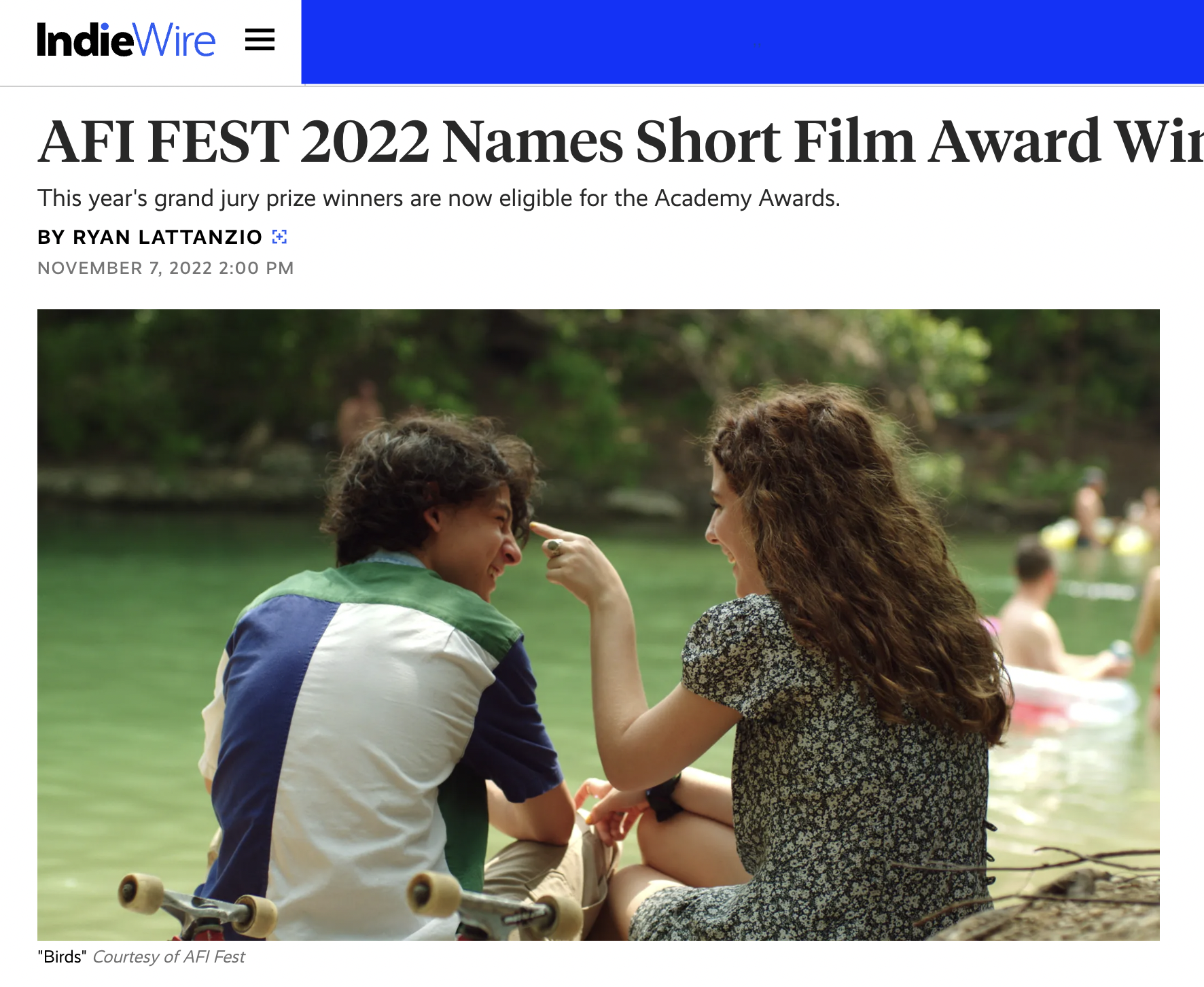Click the boy in the striped shirt
Screen dimensions: 1204x987
coord(380,680)
